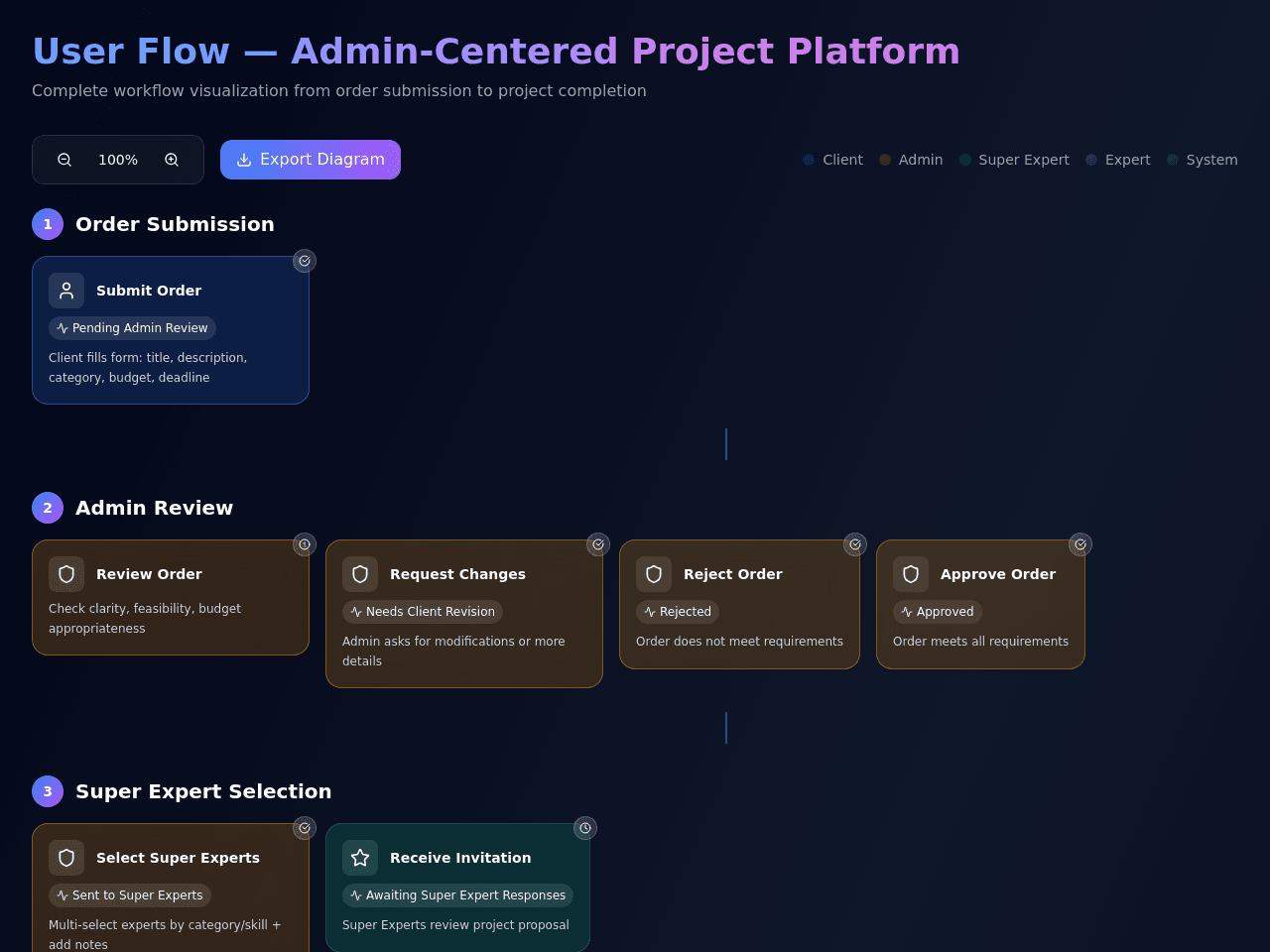
Task: Open the Approve Order card title
Action: [998, 574]
